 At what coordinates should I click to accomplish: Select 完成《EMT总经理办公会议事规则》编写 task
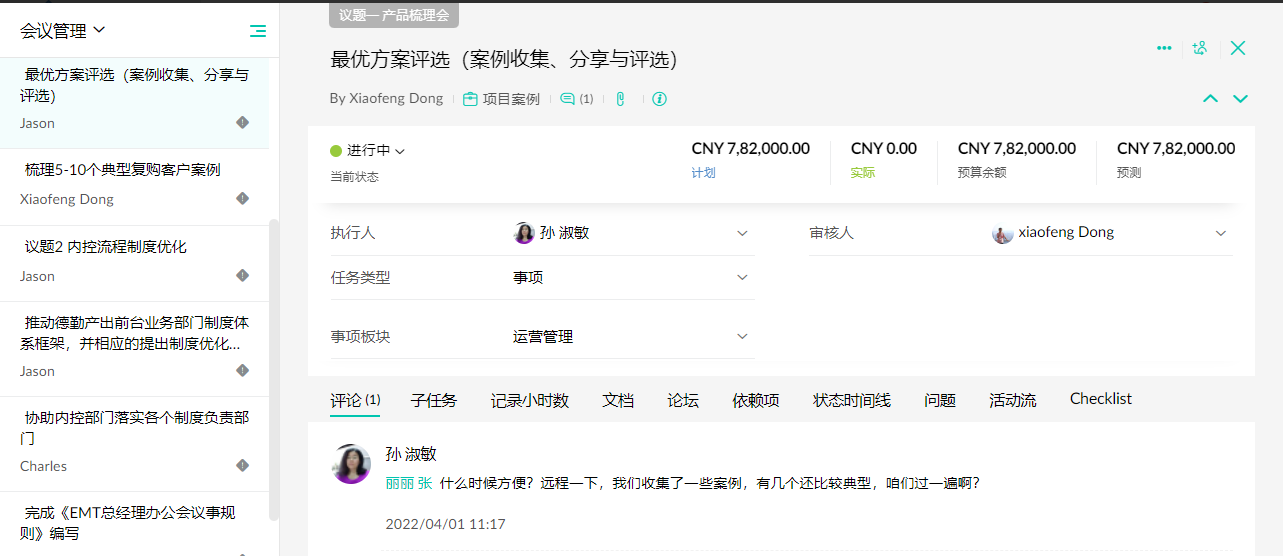point(134,523)
